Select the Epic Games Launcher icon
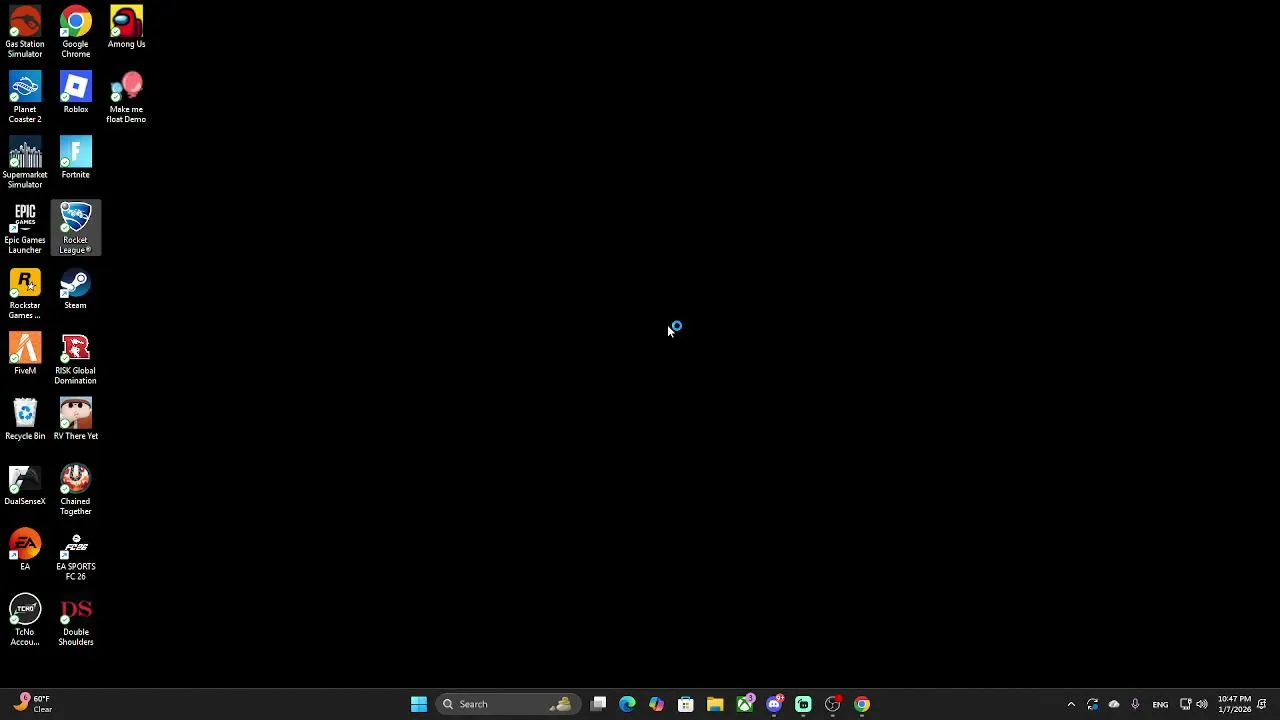The image size is (1280, 720). pyautogui.click(x=25, y=228)
